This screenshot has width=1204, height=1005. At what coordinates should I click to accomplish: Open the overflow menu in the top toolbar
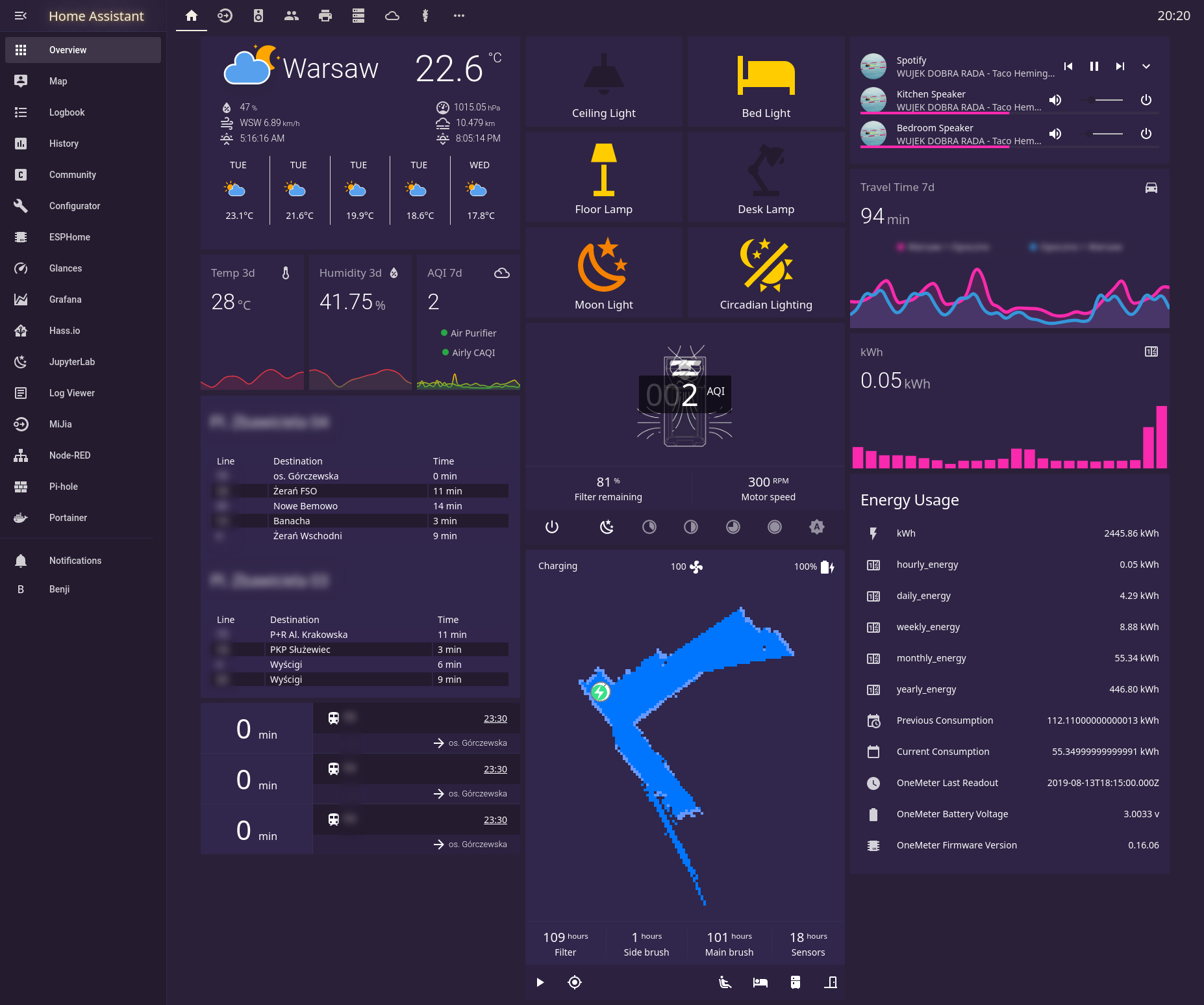459,16
